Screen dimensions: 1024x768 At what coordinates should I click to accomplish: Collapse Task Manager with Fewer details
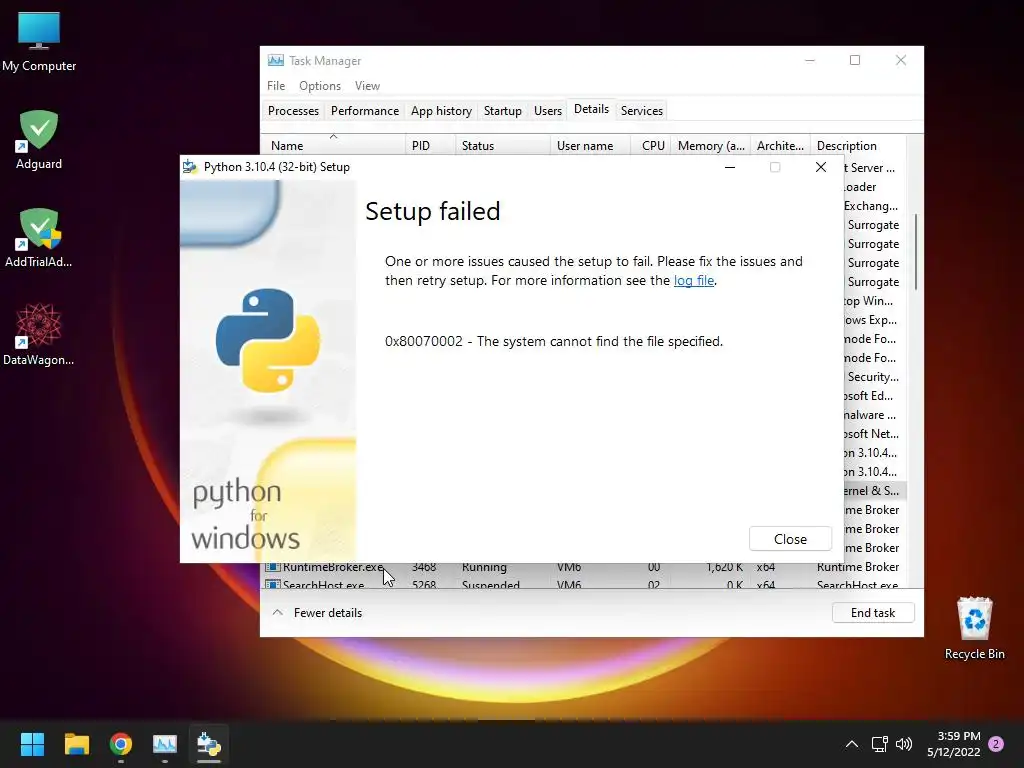(x=317, y=613)
